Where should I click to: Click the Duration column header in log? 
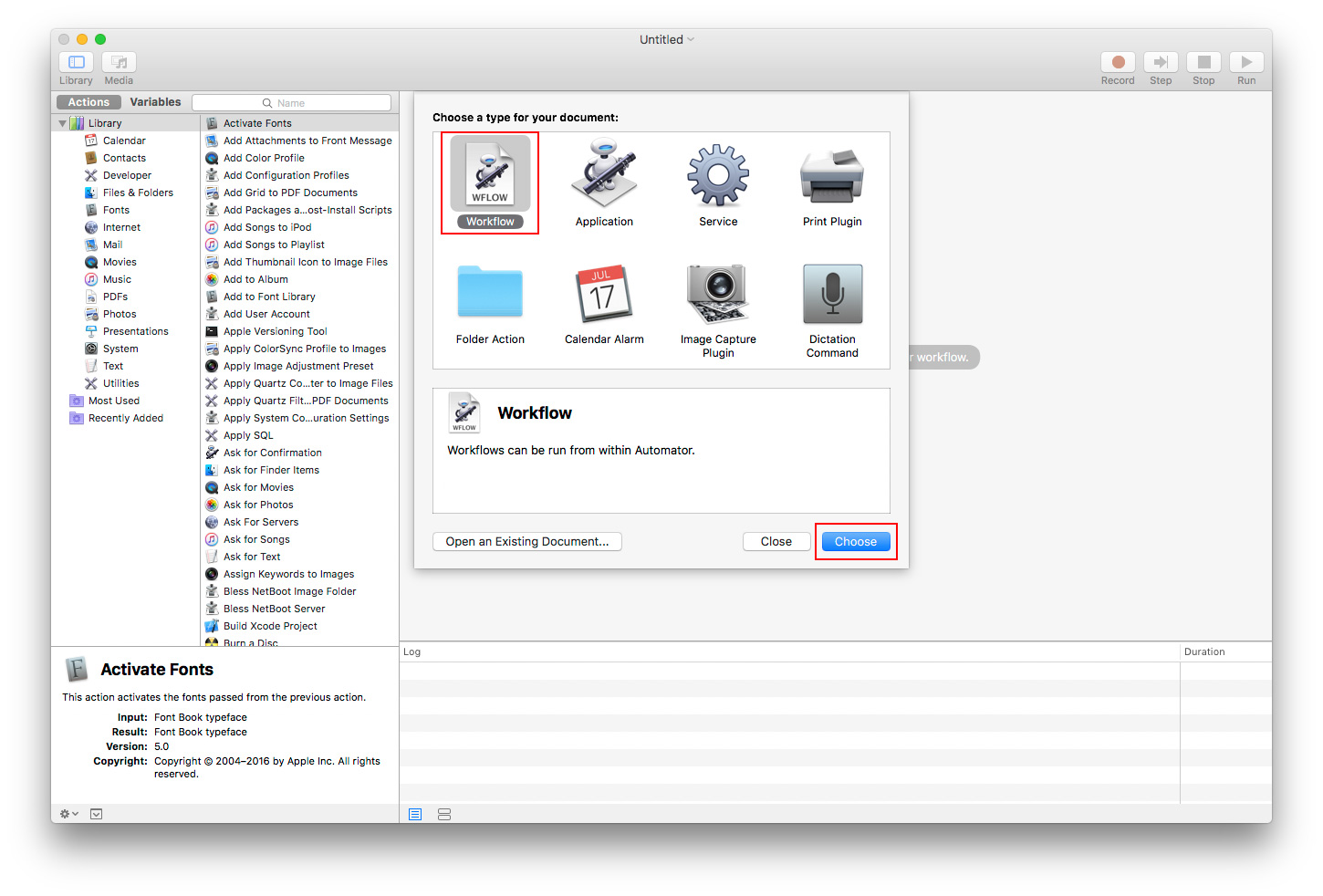[1225, 651]
